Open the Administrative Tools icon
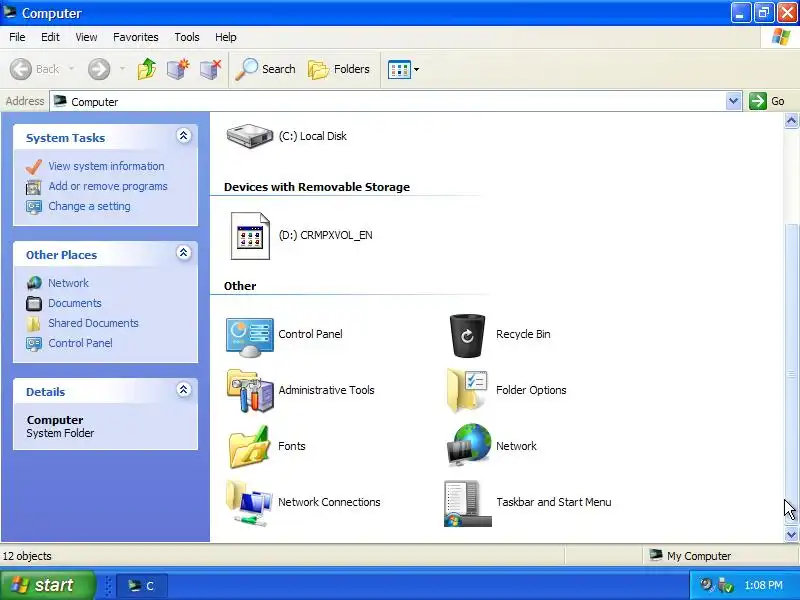This screenshot has height=600, width=800. pyautogui.click(x=250, y=391)
